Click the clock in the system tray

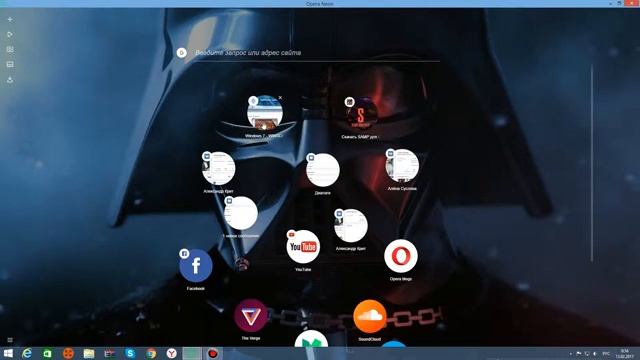click(x=624, y=354)
